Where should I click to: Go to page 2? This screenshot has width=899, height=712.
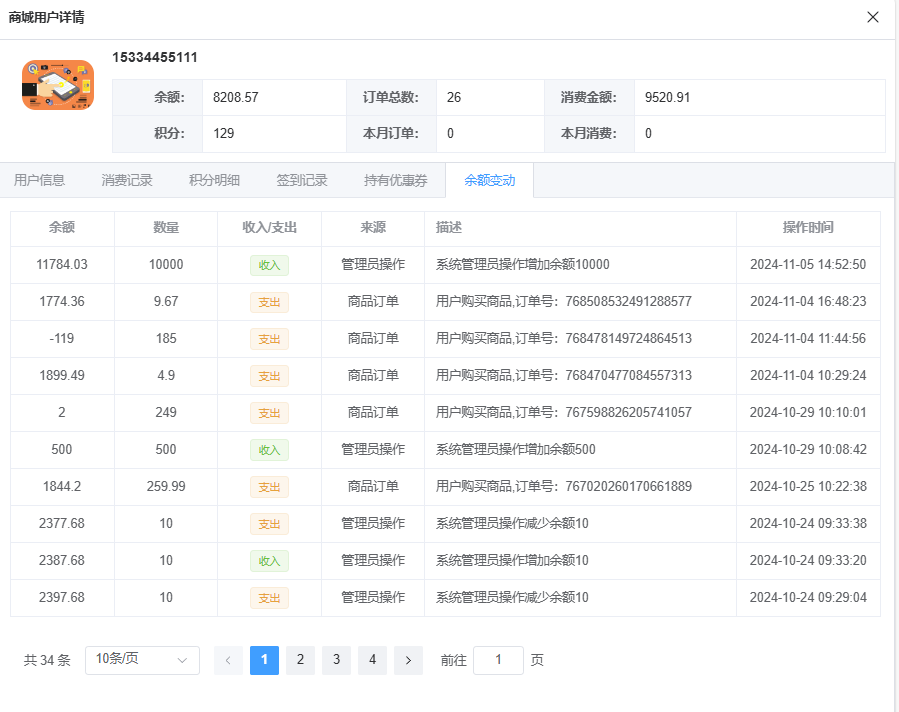pos(300,660)
